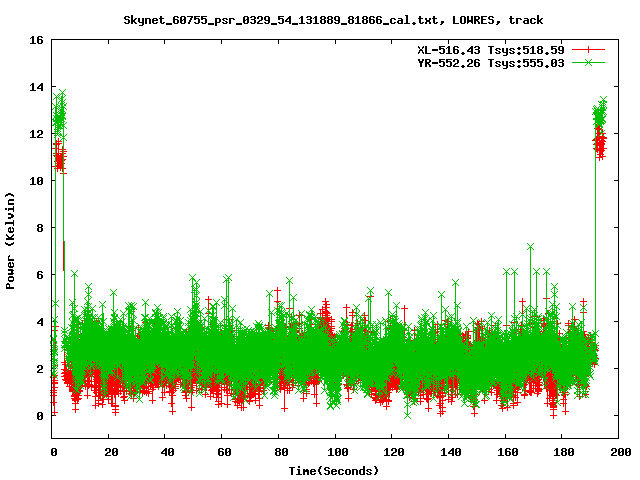Click the green YR legend line sample
This screenshot has height=480, width=640.
(x=588, y=62)
